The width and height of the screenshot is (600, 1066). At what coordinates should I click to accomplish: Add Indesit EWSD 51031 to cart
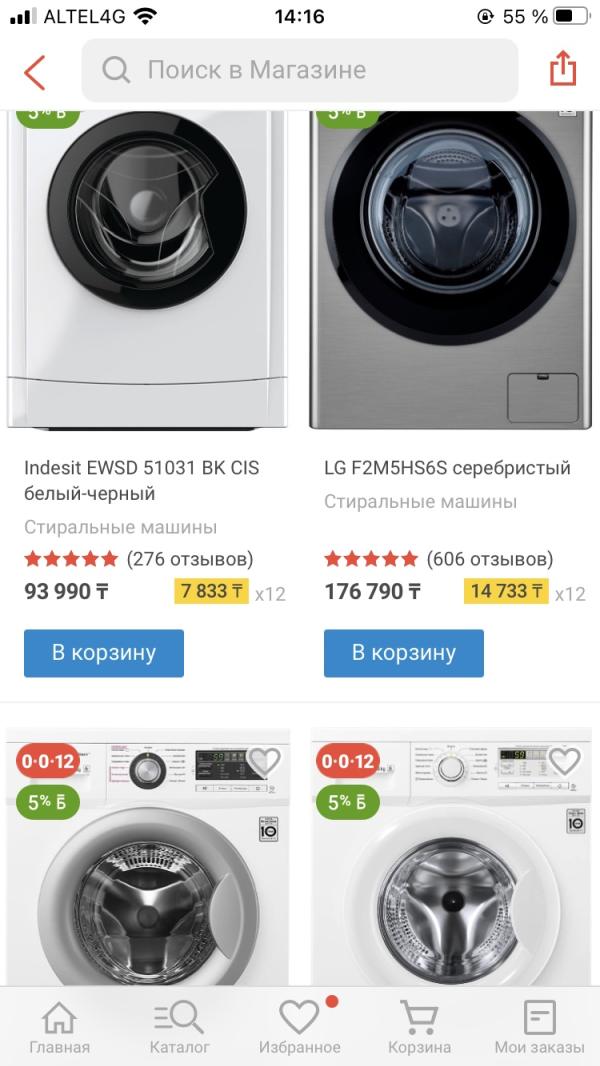click(104, 653)
